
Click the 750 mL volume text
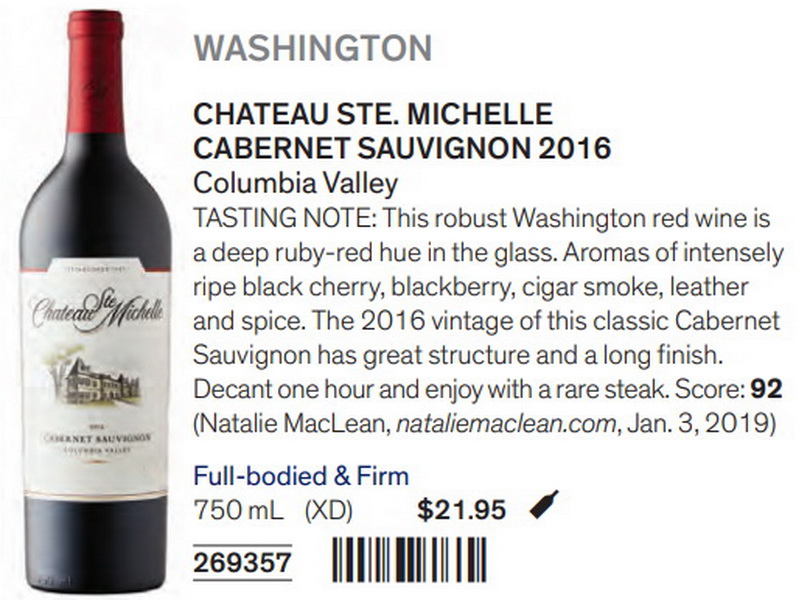(x=239, y=511)
